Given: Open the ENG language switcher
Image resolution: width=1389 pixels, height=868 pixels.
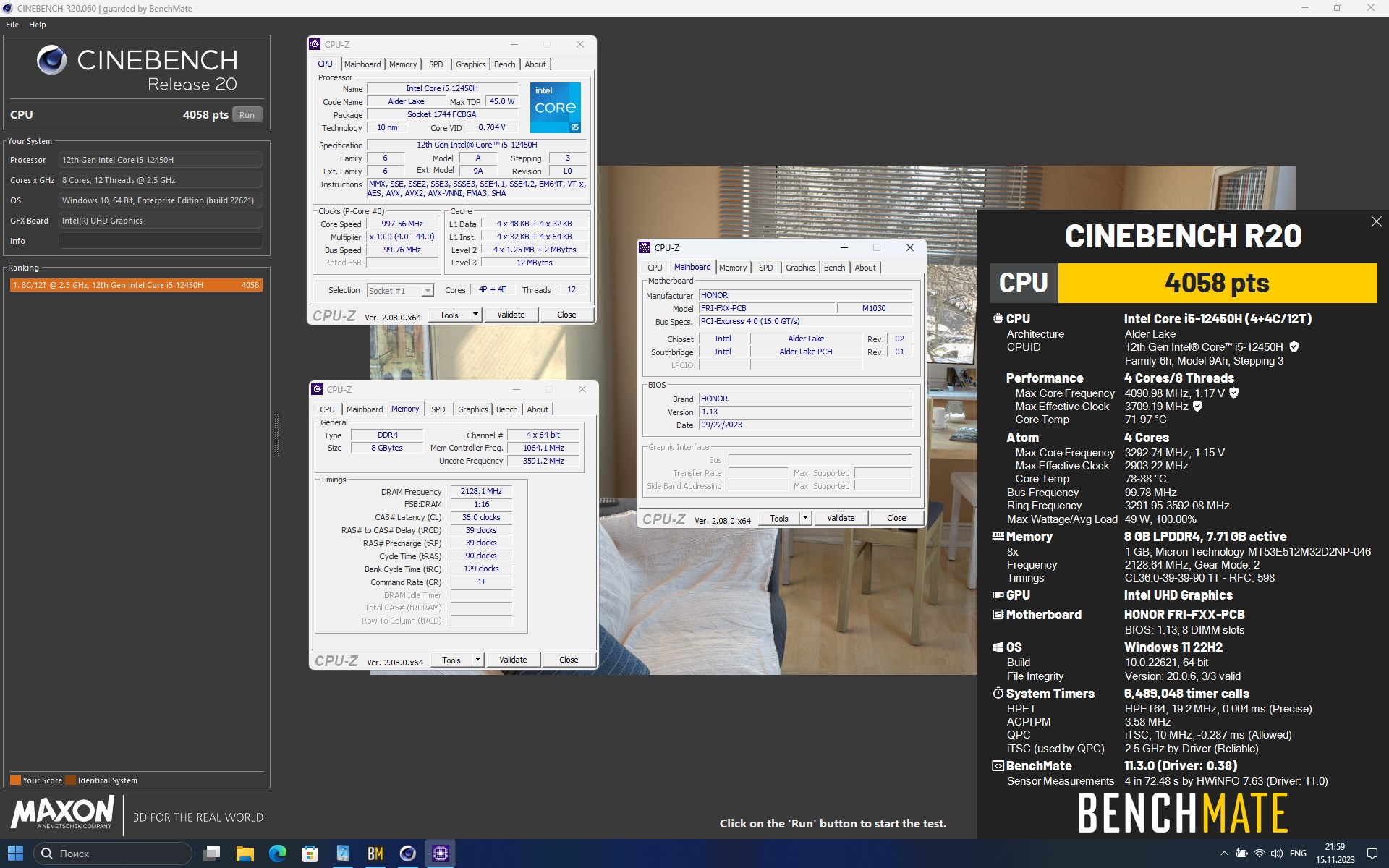Looking at the screenshot, I should click(1299, 854).
